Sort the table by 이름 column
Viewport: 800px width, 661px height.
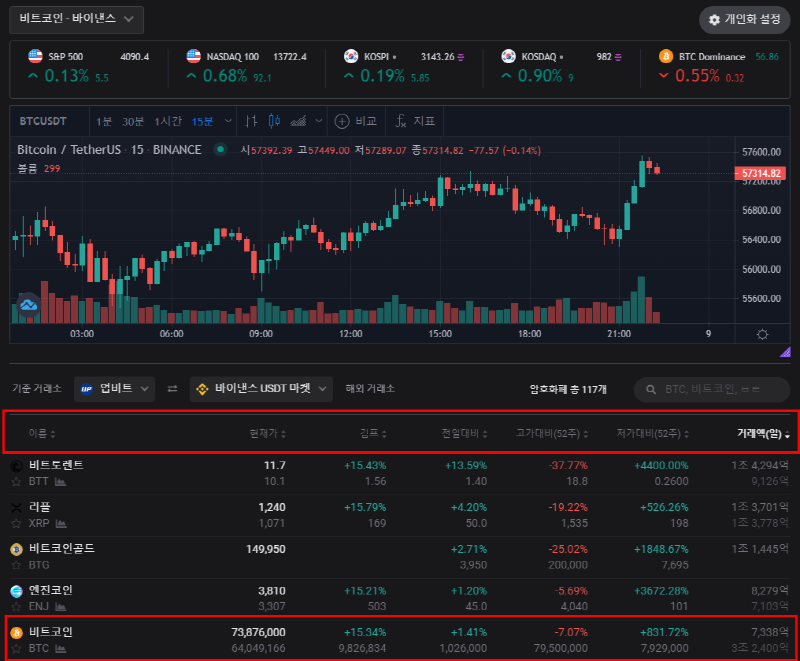(42, 434)
